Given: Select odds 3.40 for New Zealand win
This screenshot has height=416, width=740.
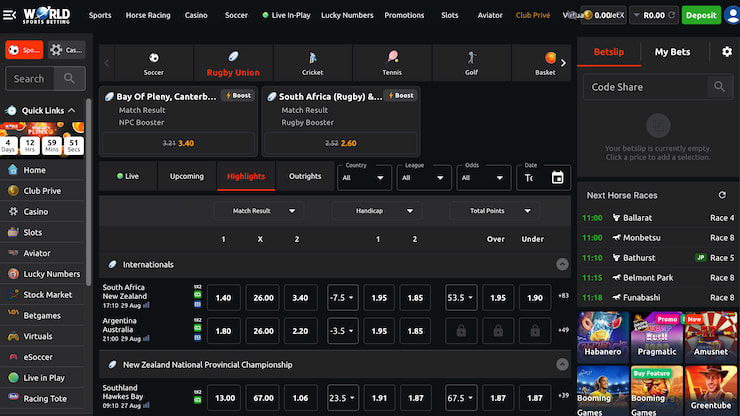Looking at the screenshot, I should tap(300, 297).
